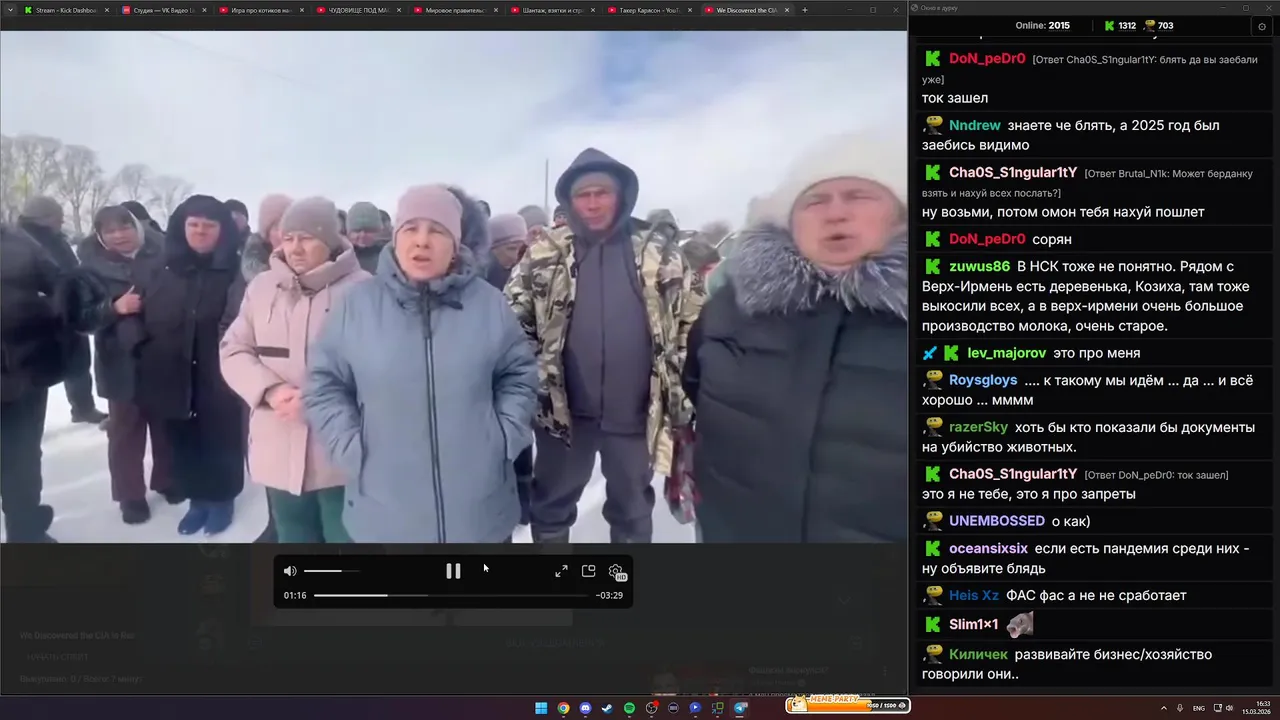Switch to Шантаж, взятки tab
Image resolution: width=1280 pixels, height=720 pixels.
(551, 10)
